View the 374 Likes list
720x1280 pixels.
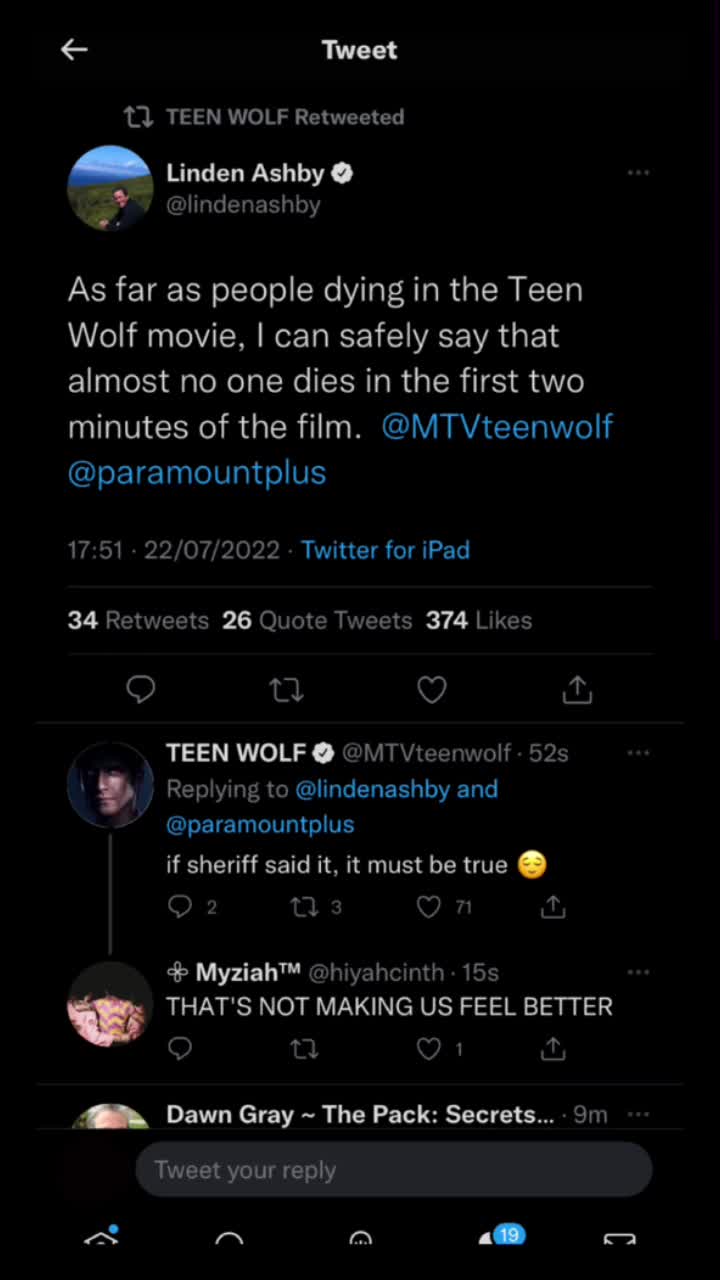click(479, 620)
